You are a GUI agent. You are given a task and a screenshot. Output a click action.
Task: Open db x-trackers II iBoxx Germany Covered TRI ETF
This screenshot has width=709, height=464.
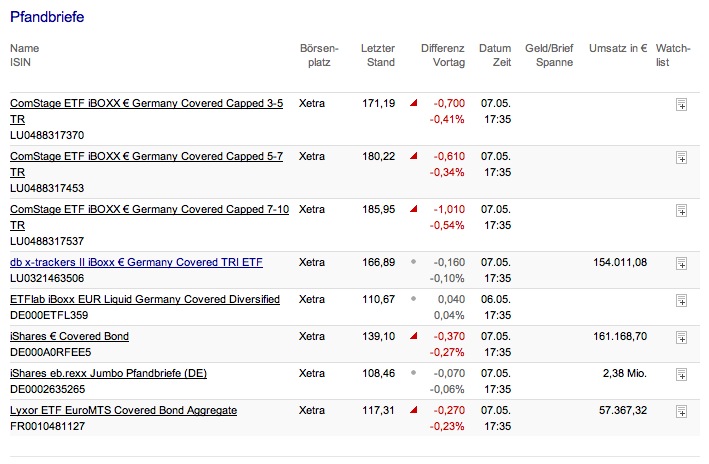[x=136, y=262]
